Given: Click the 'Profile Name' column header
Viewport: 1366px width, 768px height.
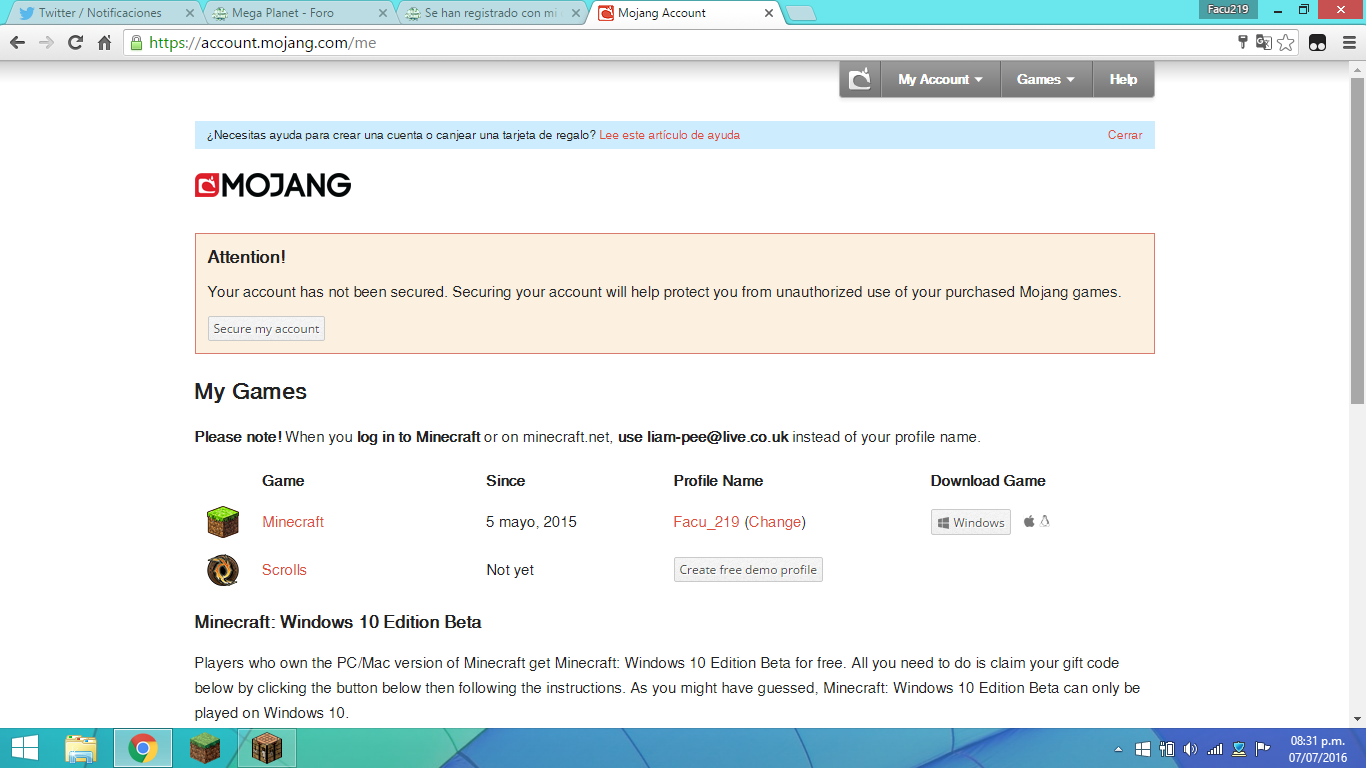Looking at the screenshot, I should click(718, 481).
